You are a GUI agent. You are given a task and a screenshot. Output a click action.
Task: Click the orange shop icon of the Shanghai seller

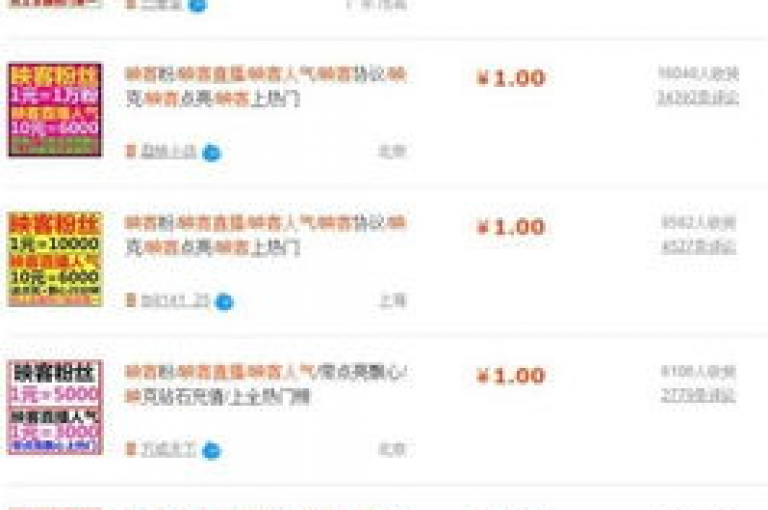131,300
